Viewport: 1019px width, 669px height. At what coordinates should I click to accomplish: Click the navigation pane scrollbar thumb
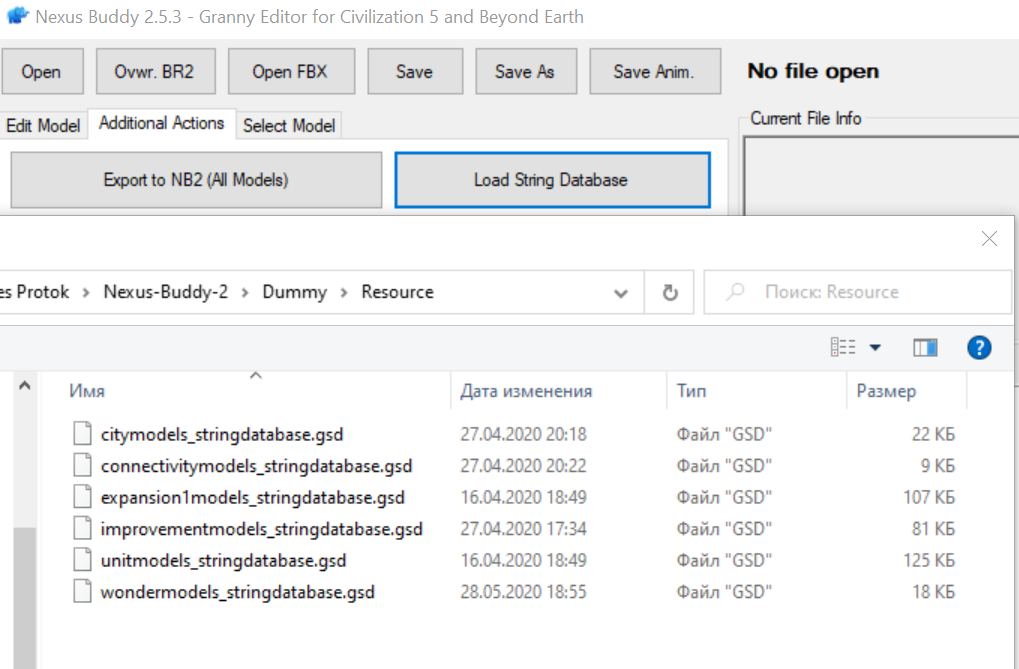[x=25, y=598]
